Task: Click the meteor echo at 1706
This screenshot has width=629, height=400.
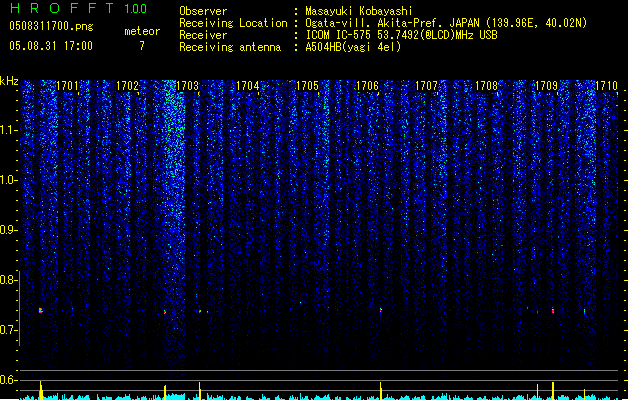Action: tap(381, 310)
